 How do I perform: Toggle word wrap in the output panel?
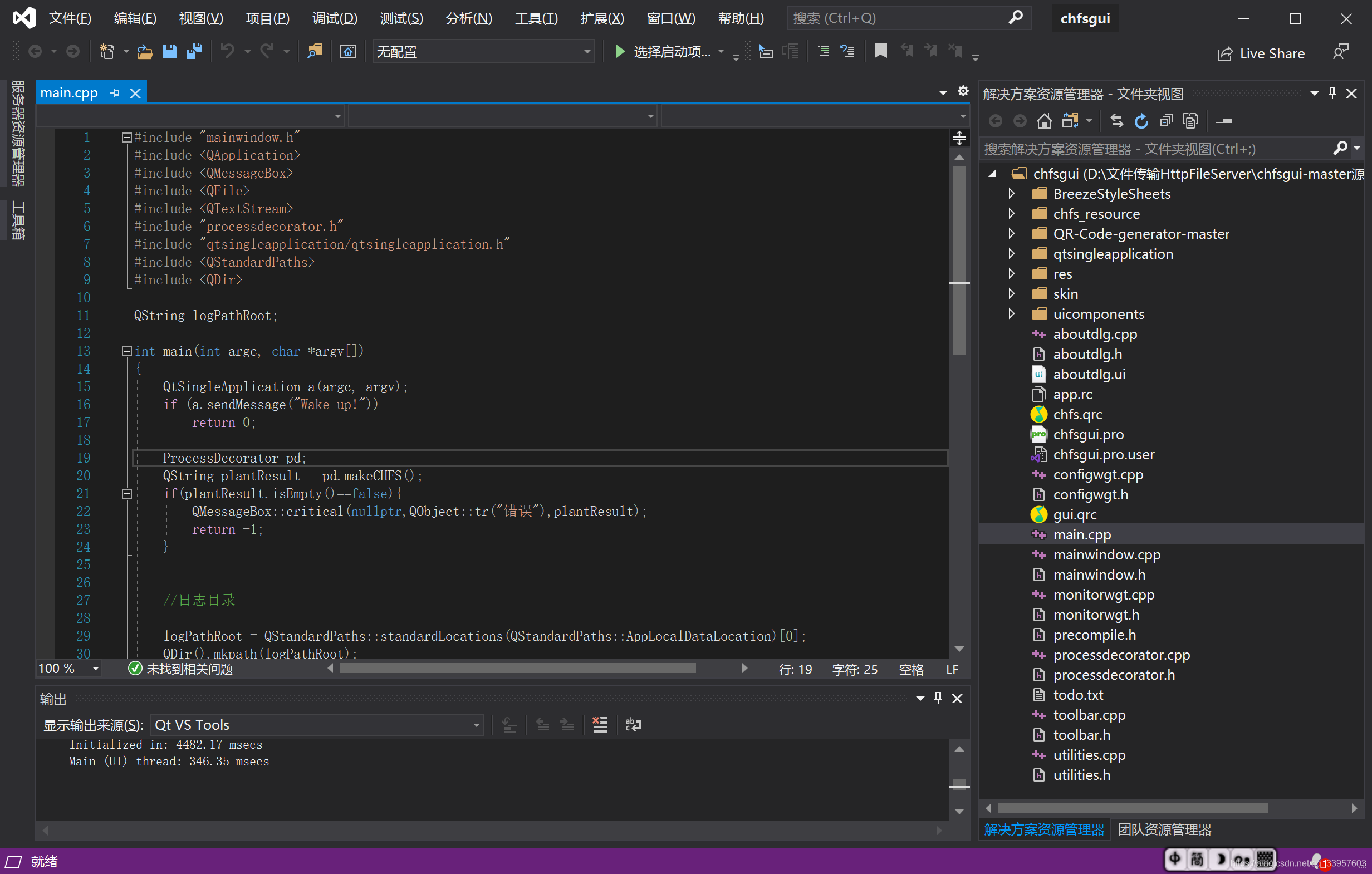click(633, 725)
